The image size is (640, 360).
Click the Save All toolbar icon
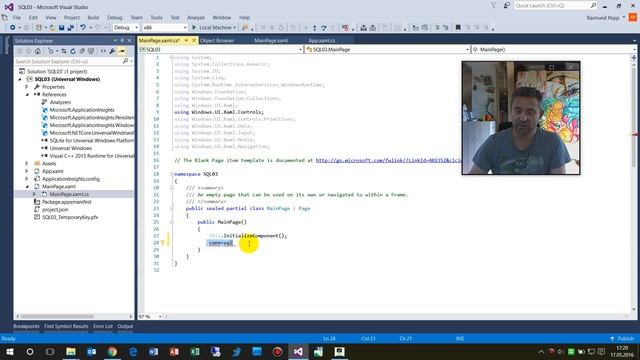[x=71, y=28]
